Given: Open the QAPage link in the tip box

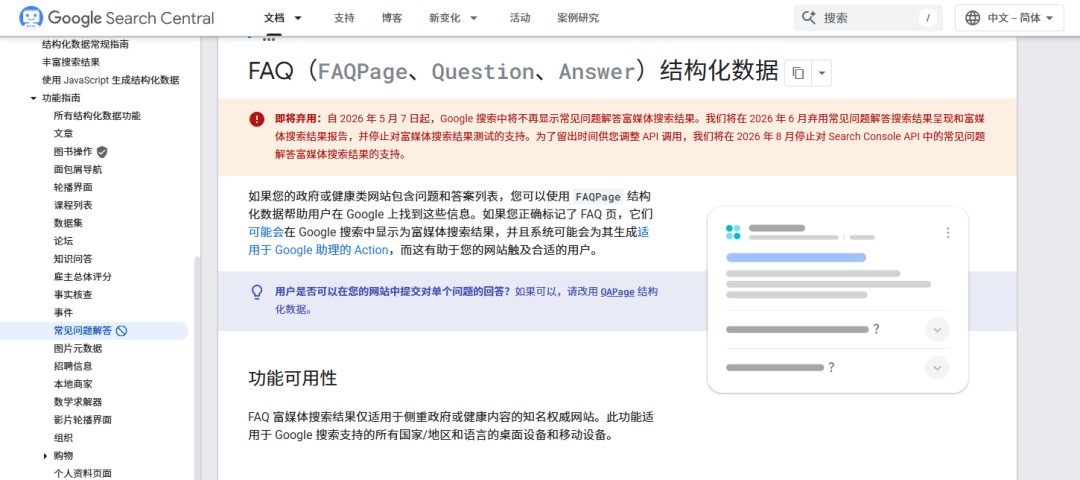Looking at the screenshot, I should (617, 291).
